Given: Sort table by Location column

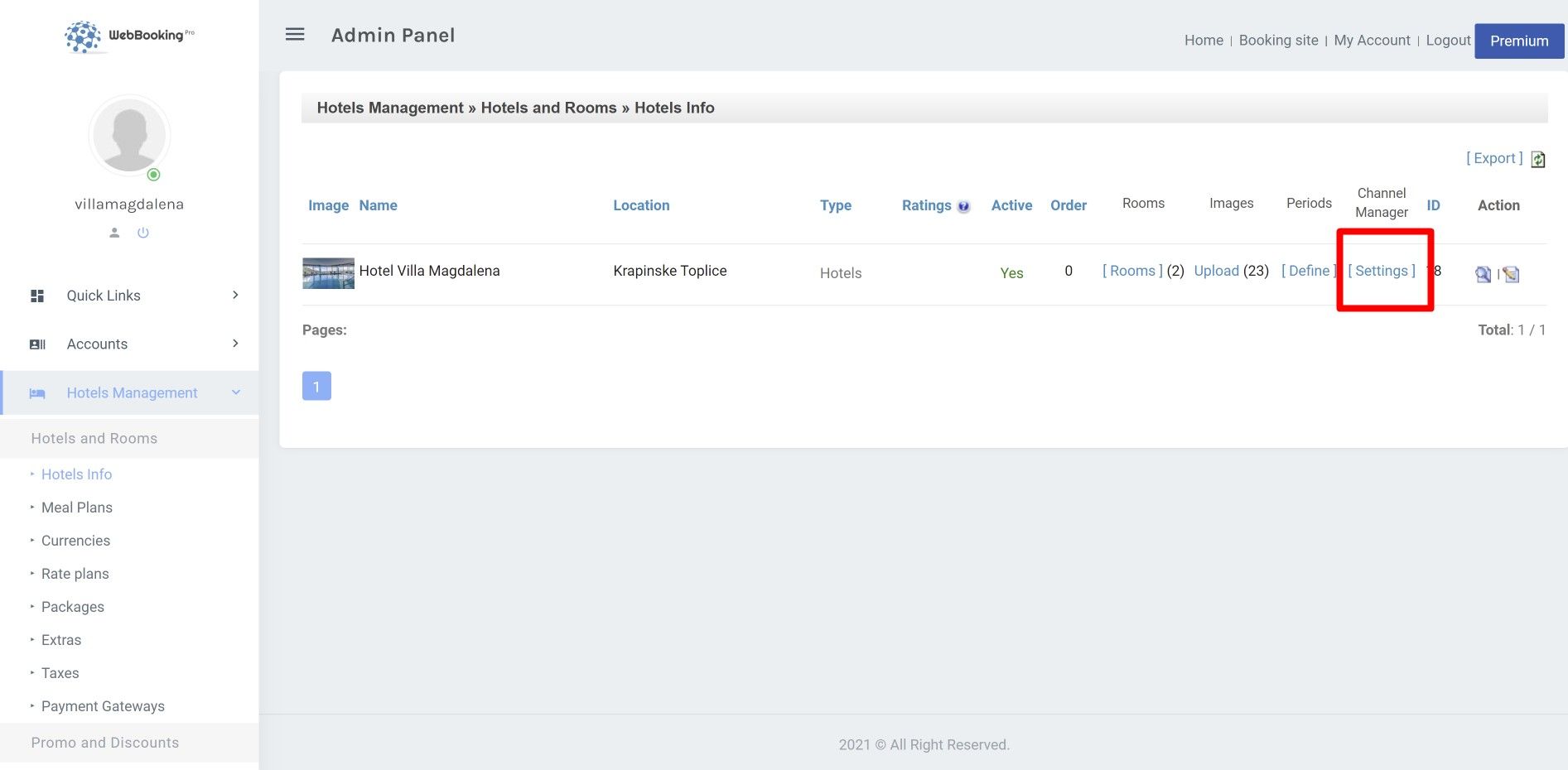Looking at the screenshot, I should (641, 205).
